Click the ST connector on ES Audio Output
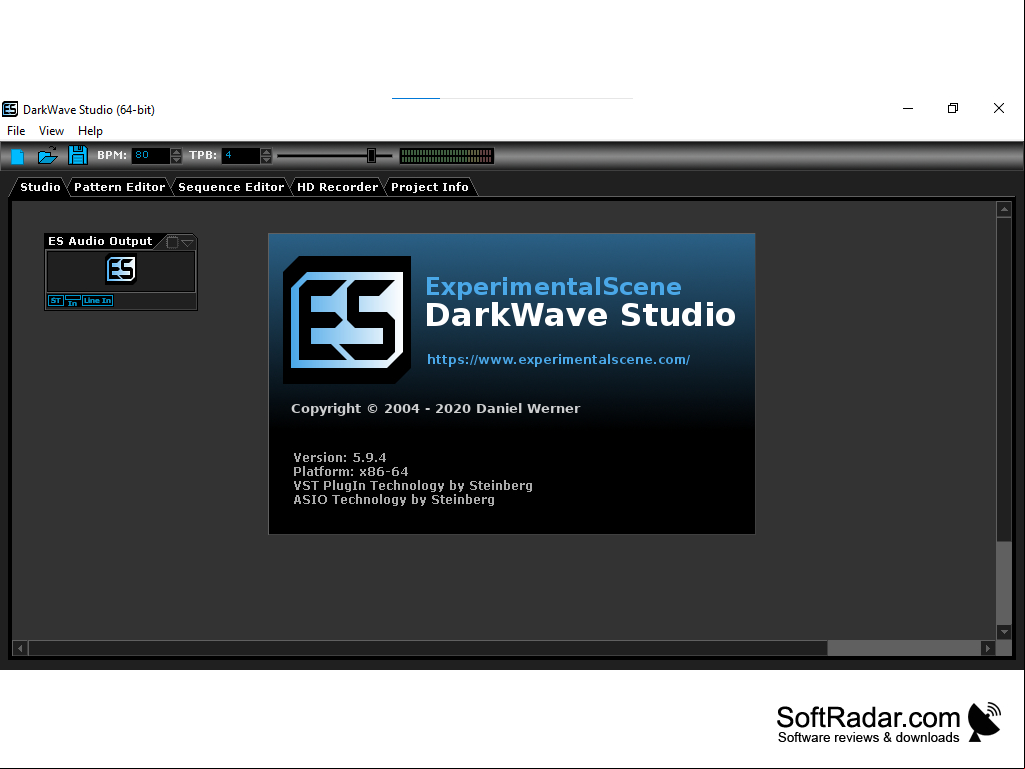 [x=56, y=301]
